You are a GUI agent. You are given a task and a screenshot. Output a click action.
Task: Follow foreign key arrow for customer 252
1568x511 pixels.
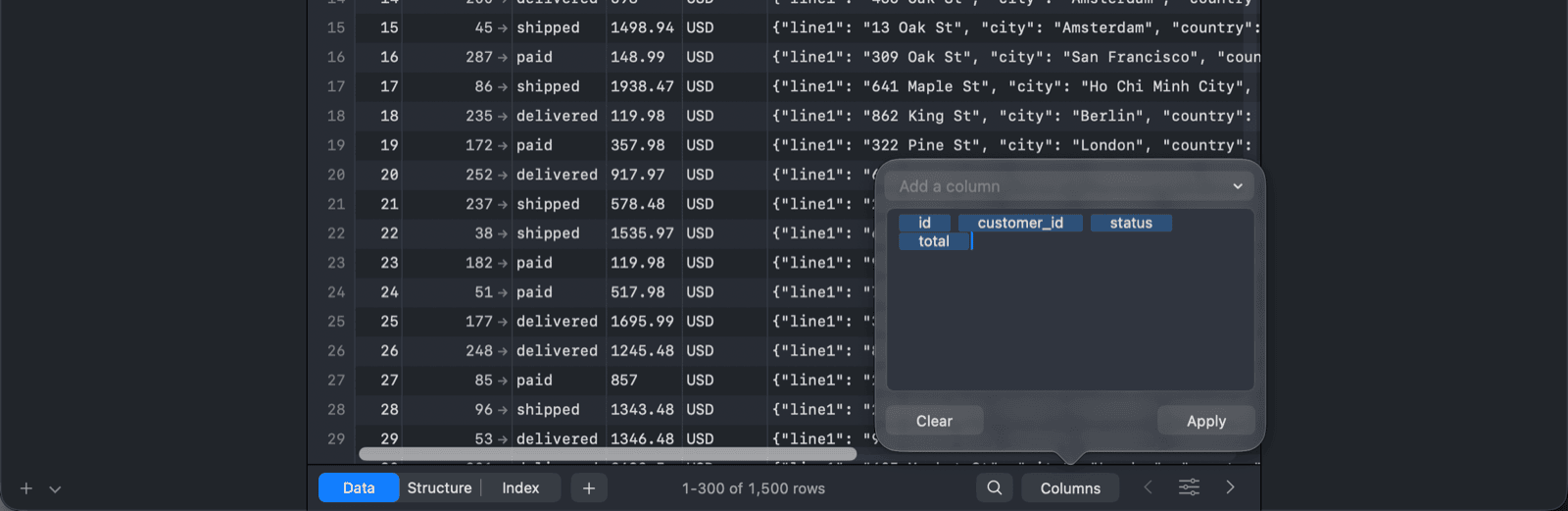pyautogui.click(x=503, y=176)
